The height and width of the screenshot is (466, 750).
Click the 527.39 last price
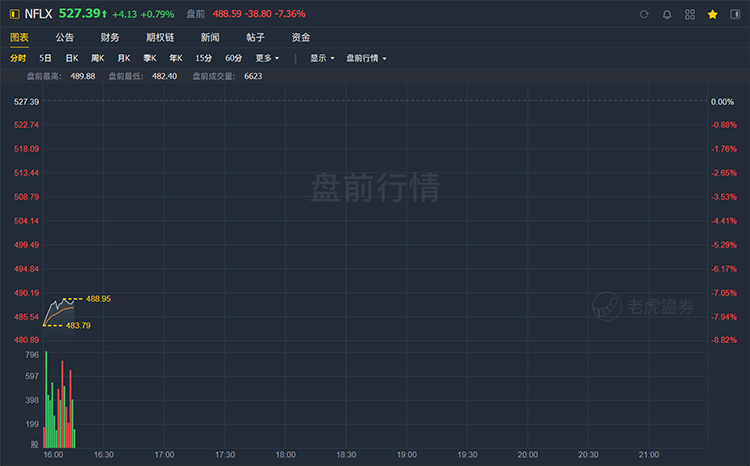79,13
